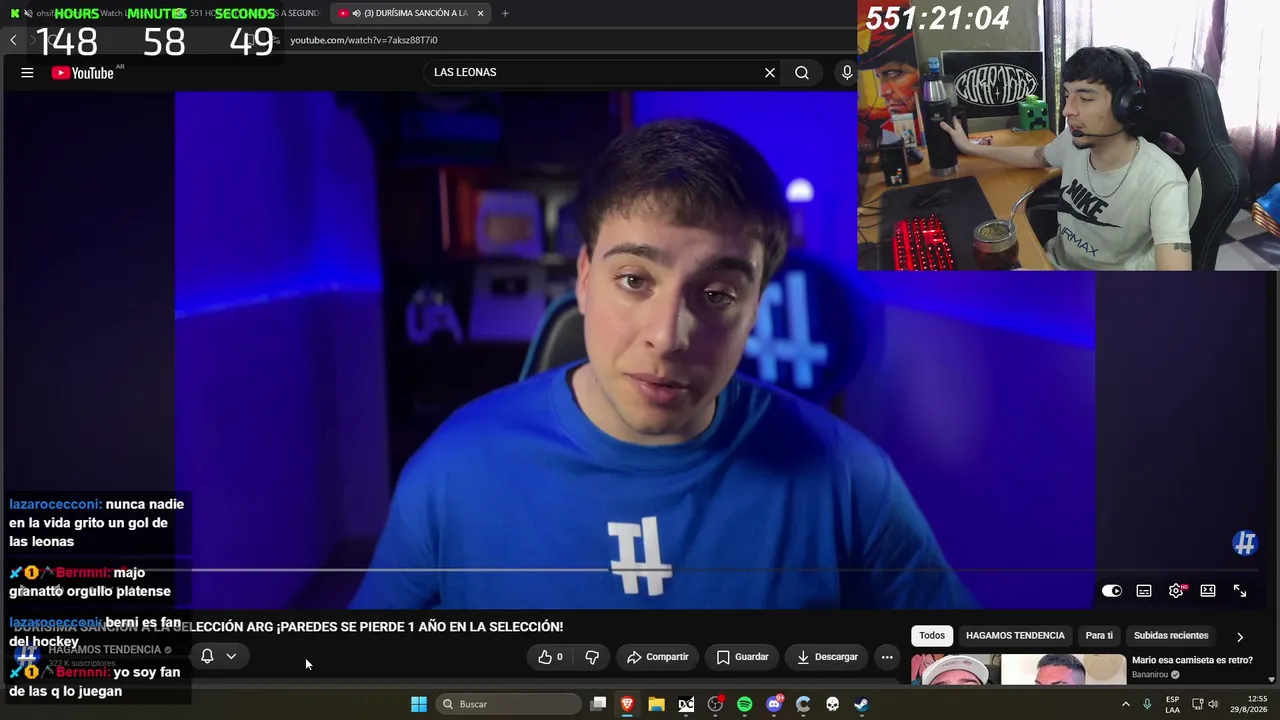The height and width of the screenshot is (720, 1280).
Task: Open the ESP LAA language switcher
Action: pos(1172,704)
